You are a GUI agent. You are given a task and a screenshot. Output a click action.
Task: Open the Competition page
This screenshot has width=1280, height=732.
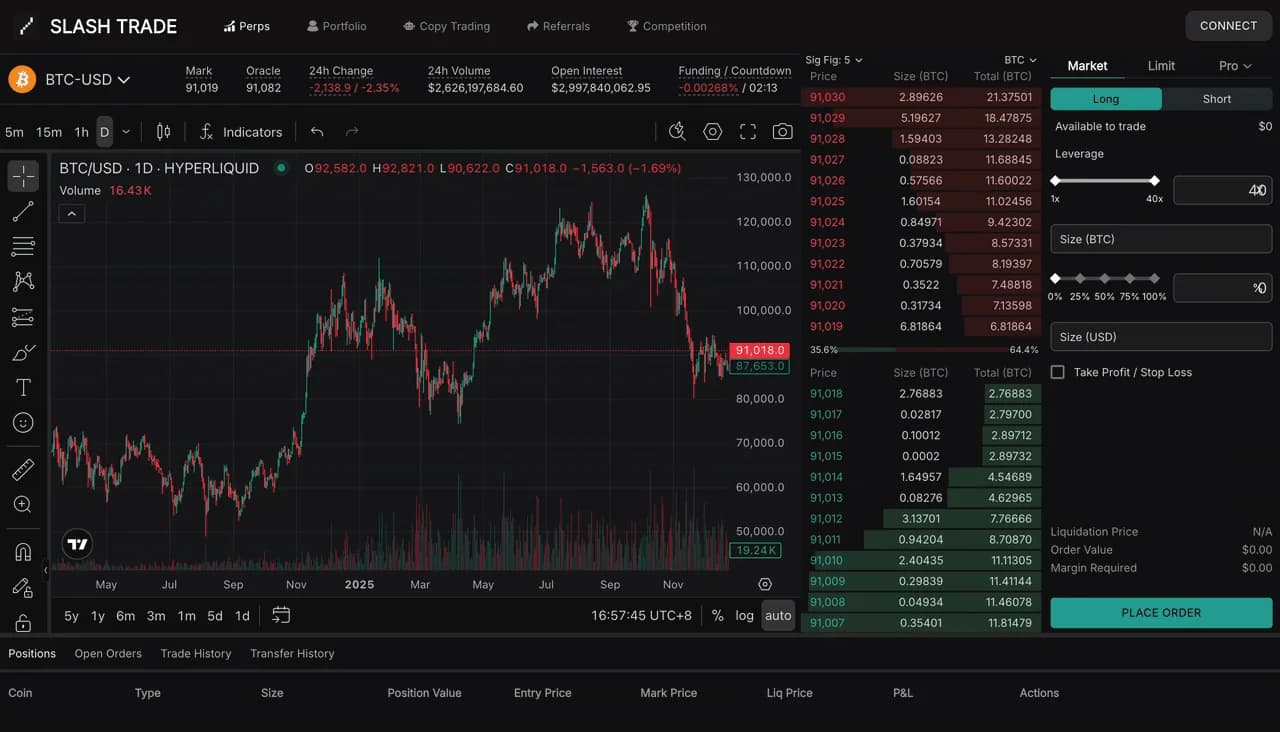point(667,26)
